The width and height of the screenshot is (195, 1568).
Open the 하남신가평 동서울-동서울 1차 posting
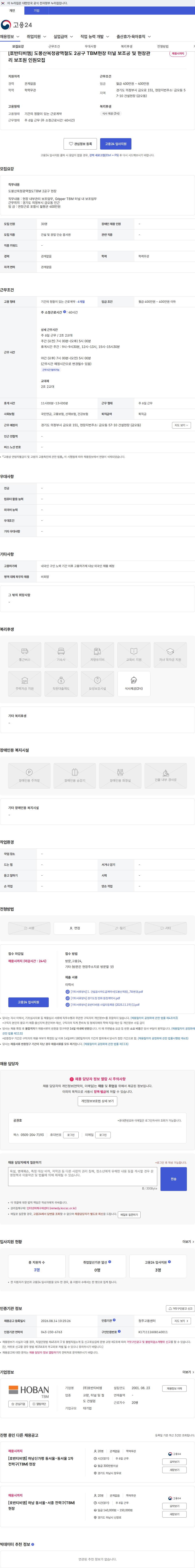point(41,1461)
